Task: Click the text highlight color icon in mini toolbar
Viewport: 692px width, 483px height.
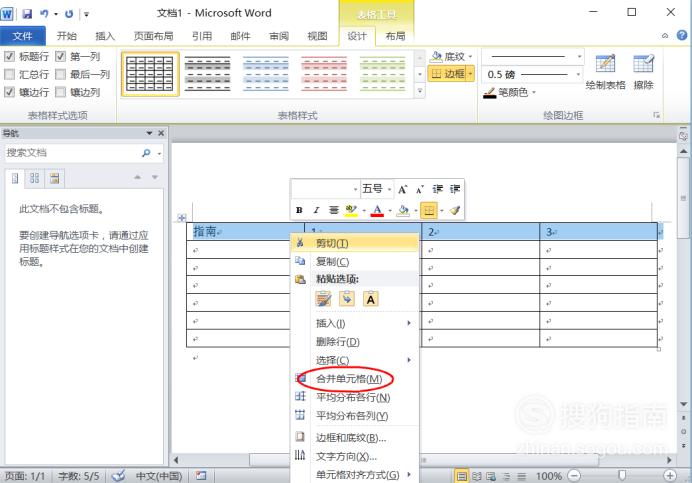Action: pos(351,210)
